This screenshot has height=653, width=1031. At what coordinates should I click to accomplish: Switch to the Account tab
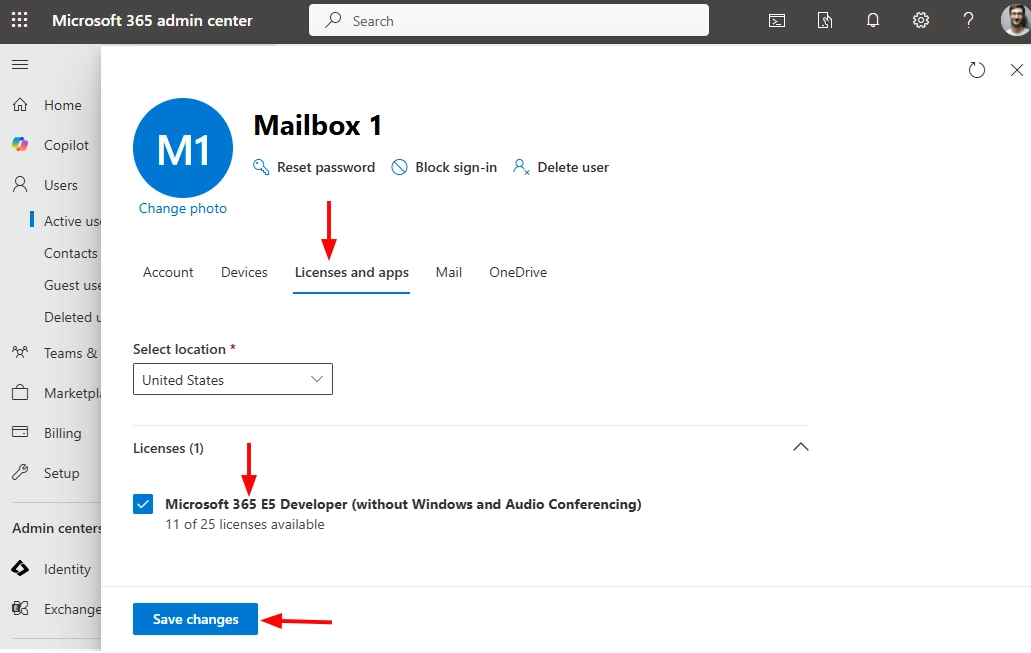168,272
